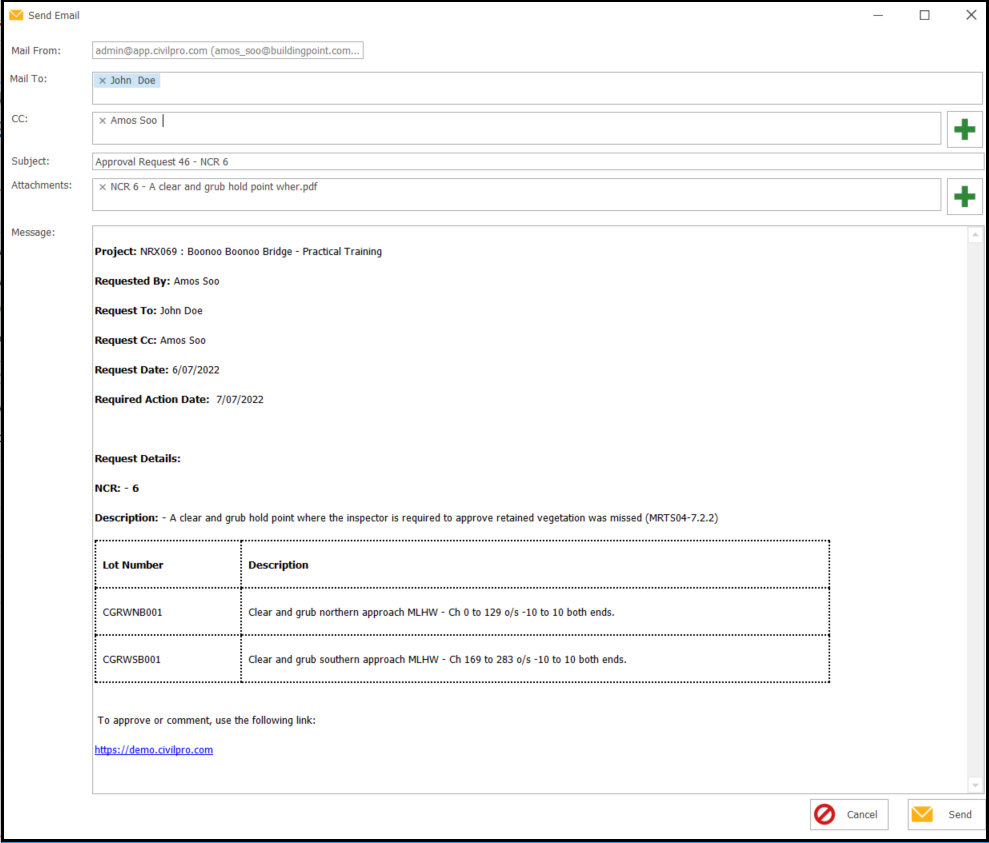Screen dimensions: 989x843
Task: Click the Send Email envelope title icon
Action: click(x=16, y=15)
